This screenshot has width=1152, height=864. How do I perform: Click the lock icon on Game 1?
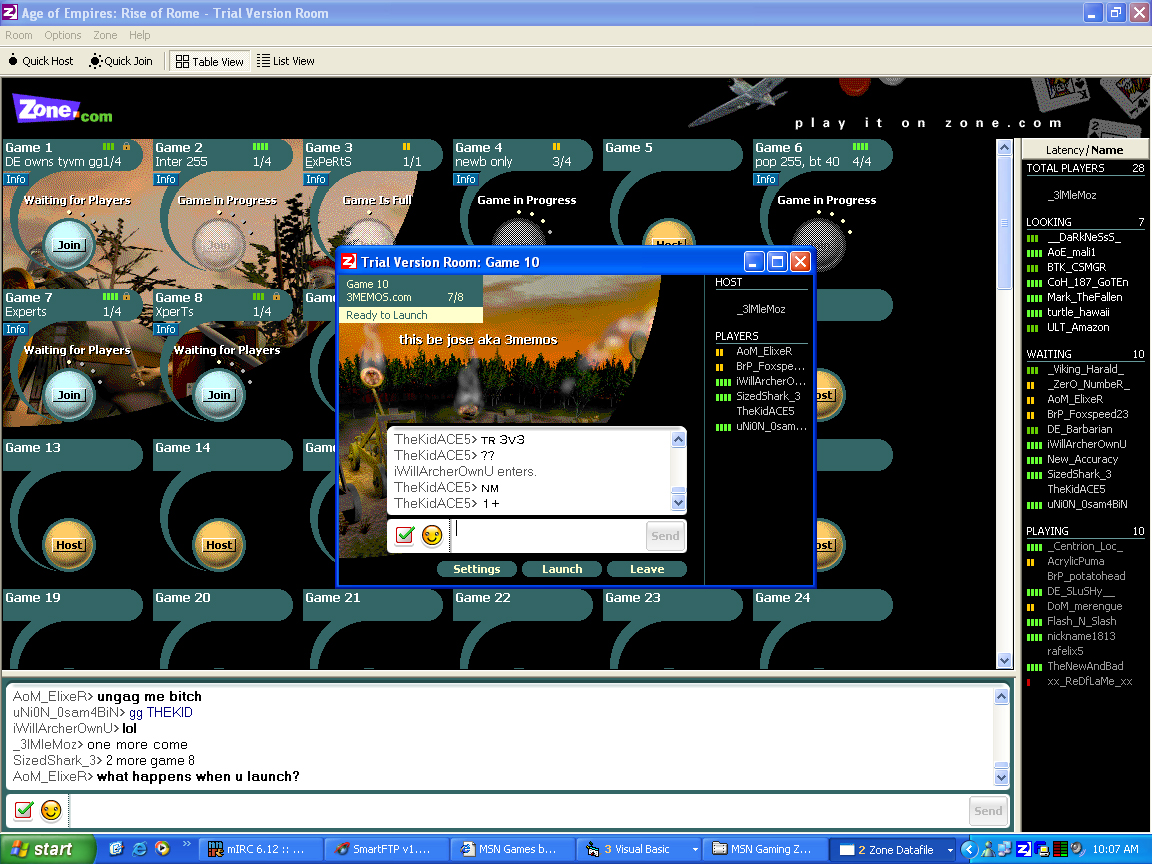[x=126, y=147]
